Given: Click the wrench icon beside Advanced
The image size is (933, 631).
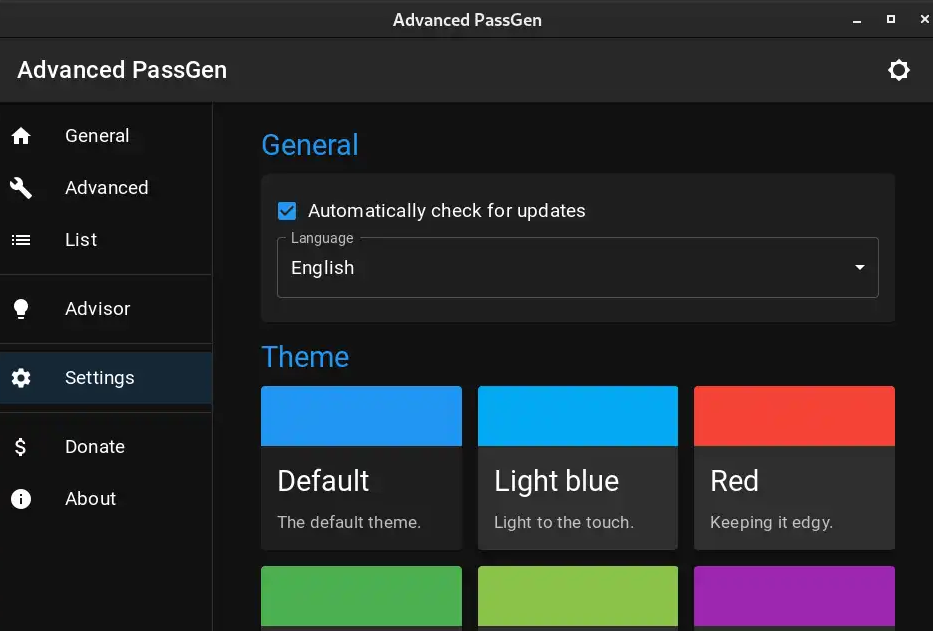Looking at the screenshot, I should click(x=21, y=188).
